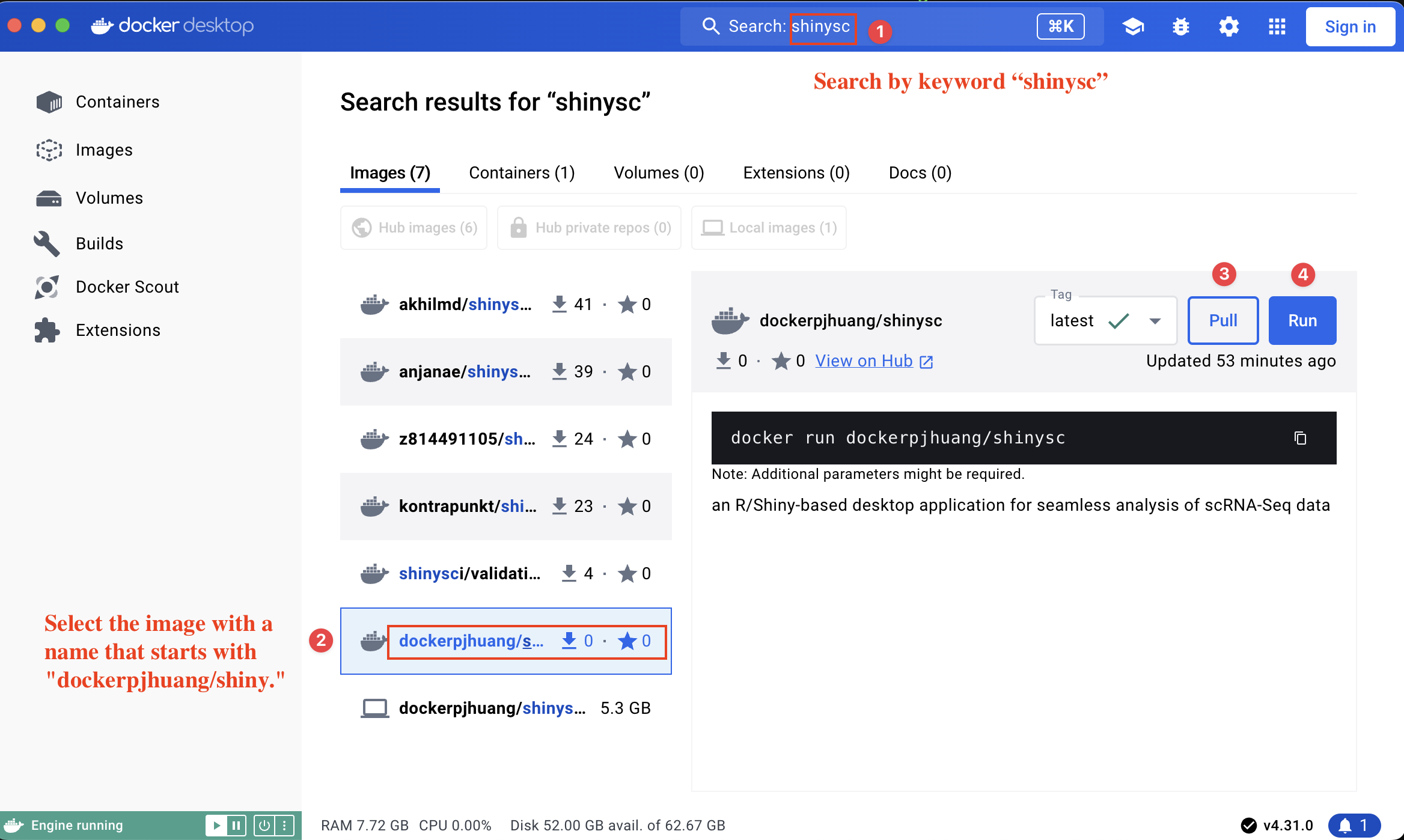The image size is (1404, 840).
Task: Toggle the Hub private repos filter
Action: point(589,228)
